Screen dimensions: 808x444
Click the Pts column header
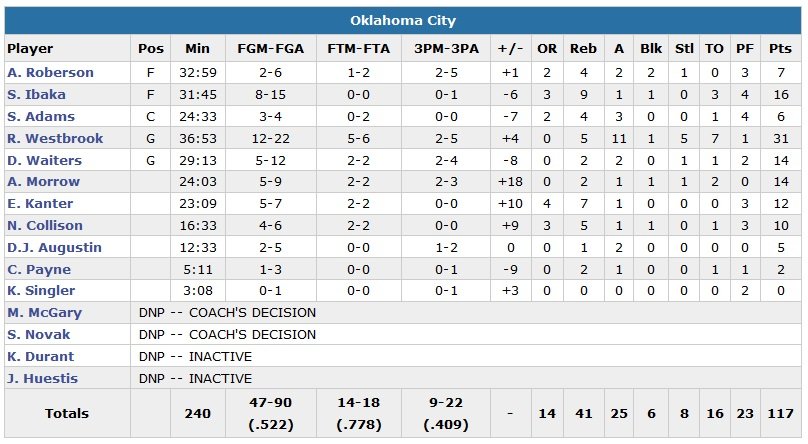coord(781,49)
